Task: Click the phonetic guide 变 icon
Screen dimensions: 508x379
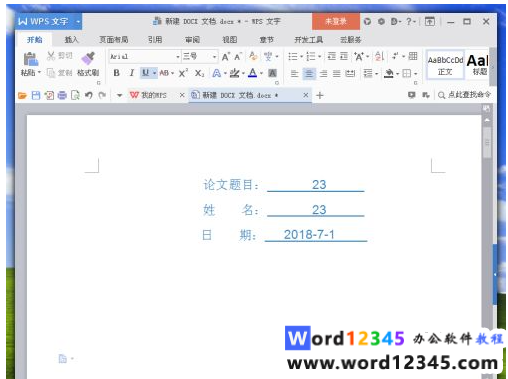Action: coord(268,56)
